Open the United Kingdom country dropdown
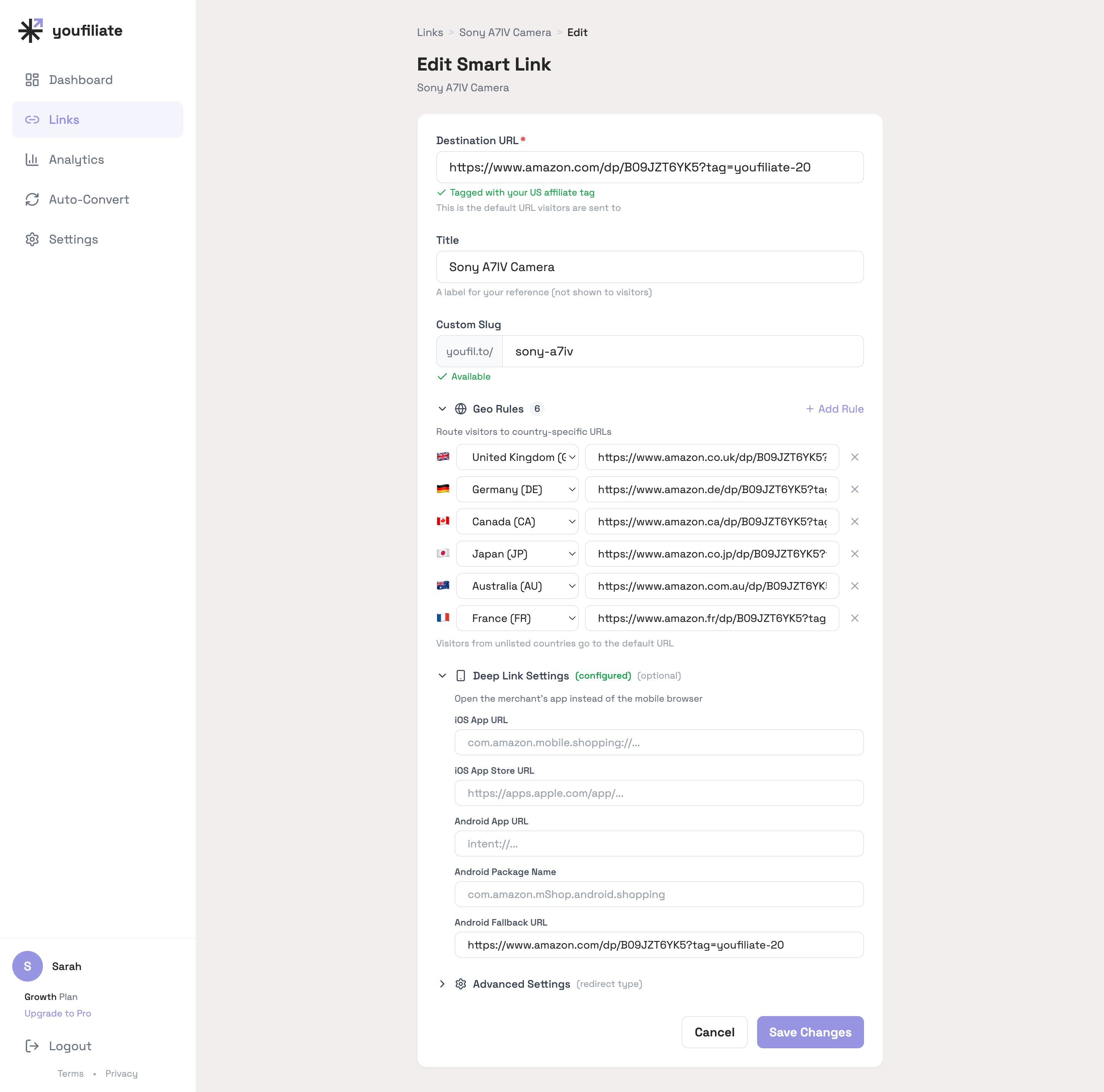The width and height of the screenshot is (1104, 1092). coord(517,457)
